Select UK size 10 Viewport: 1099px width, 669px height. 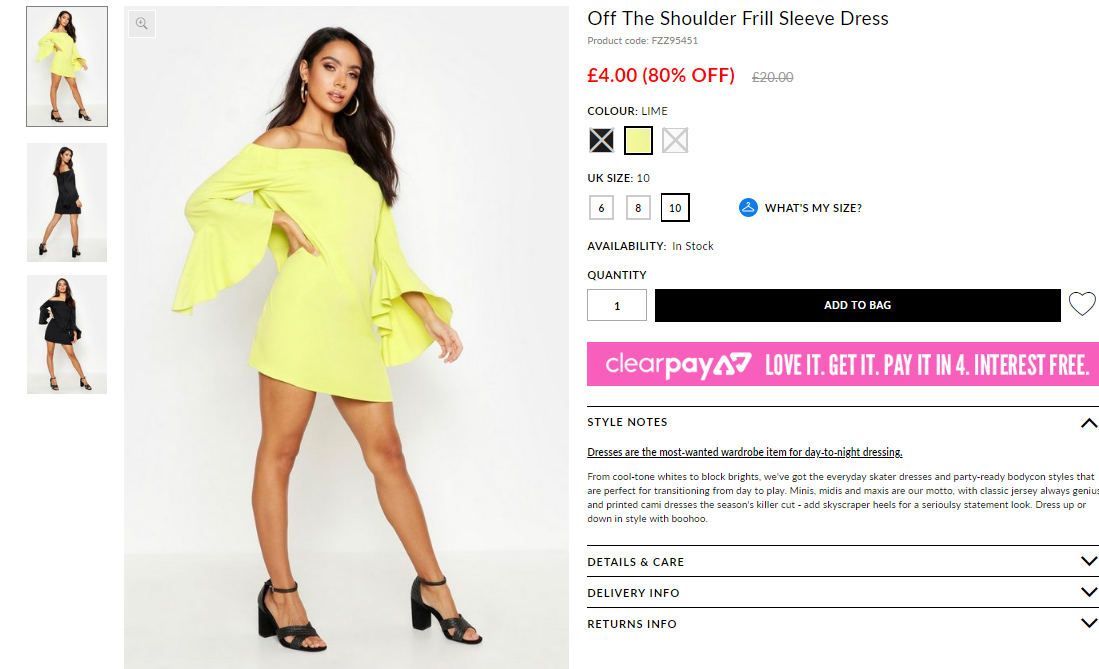click(675, 208)
